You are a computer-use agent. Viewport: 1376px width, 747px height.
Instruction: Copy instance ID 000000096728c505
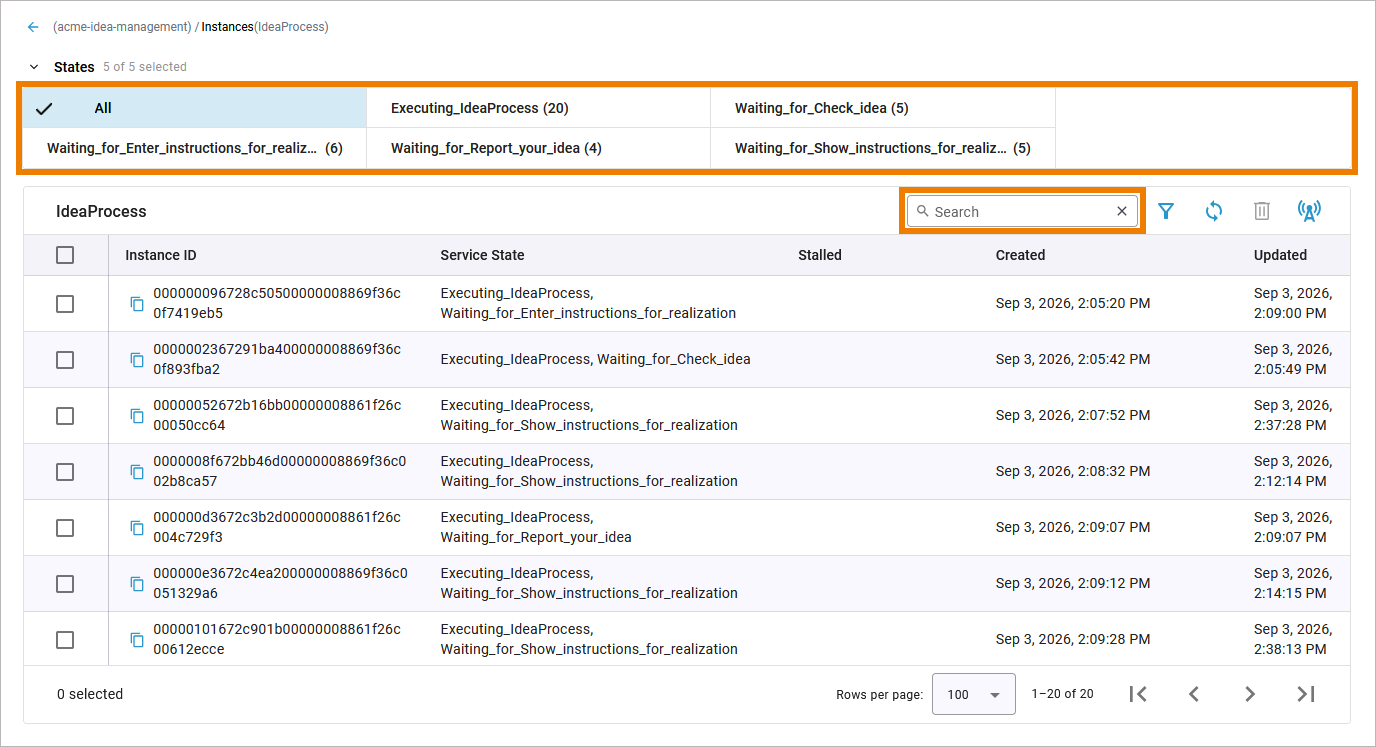[137, 303]
